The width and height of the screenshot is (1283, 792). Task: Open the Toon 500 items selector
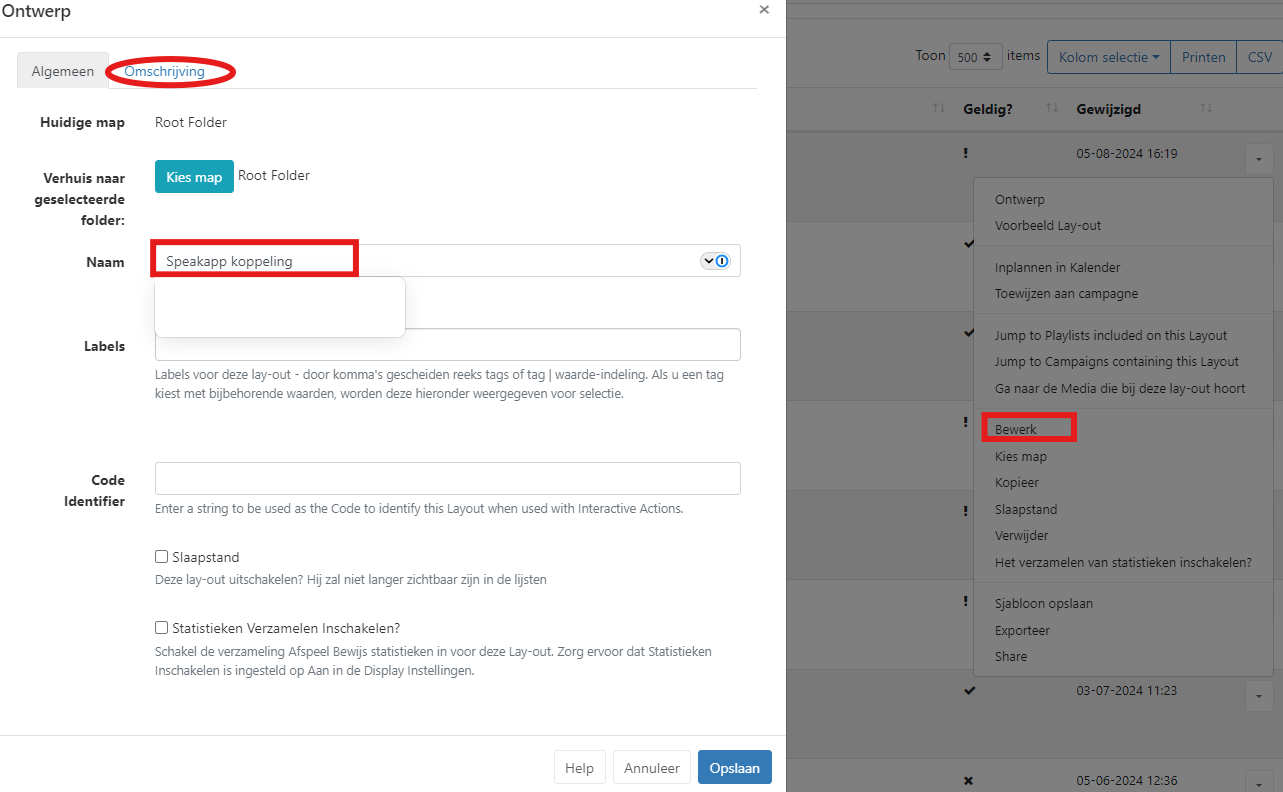click(975, 57)
